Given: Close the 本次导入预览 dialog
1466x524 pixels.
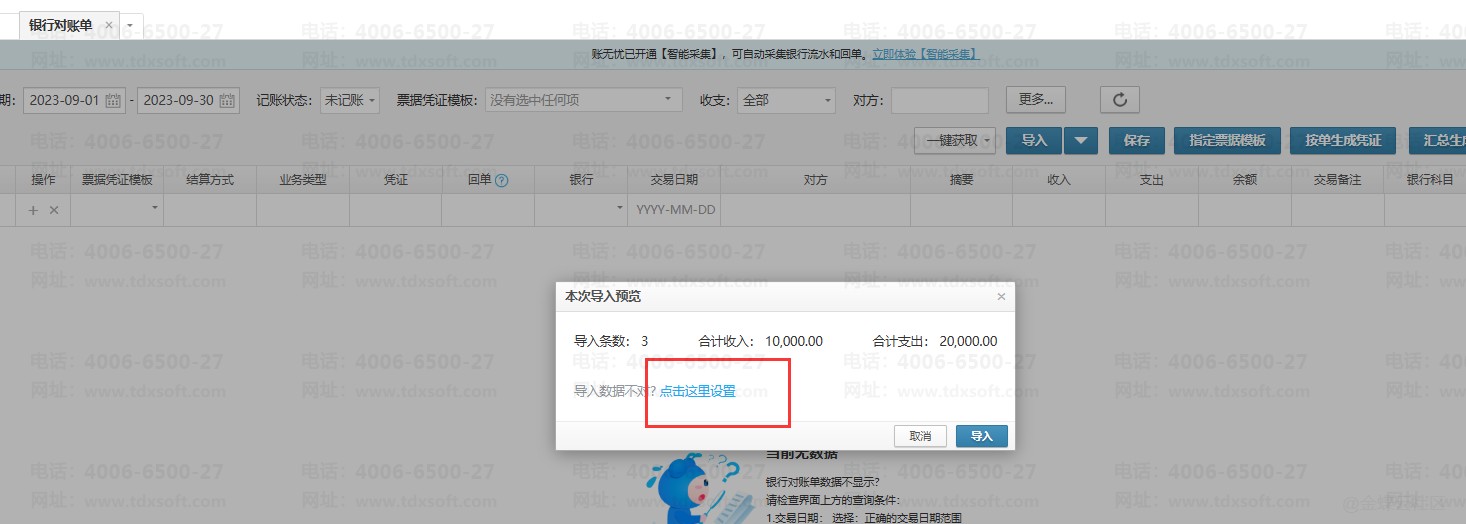Looking at the screenshot, I should coord(1001,297).
